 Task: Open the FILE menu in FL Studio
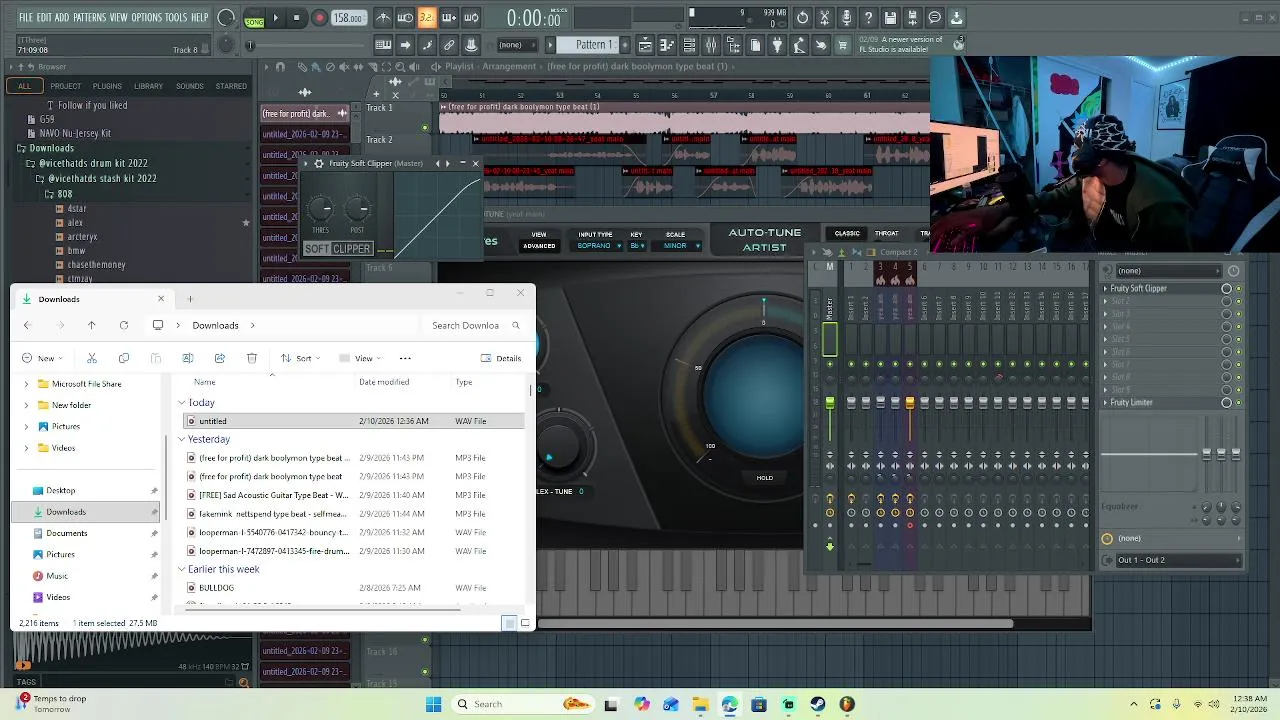click(x=26, y=18)
